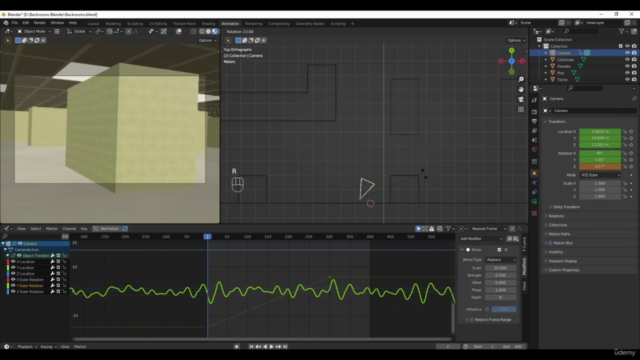
Task: Click the timeline Keying button
Action: (x=48, y=347)
